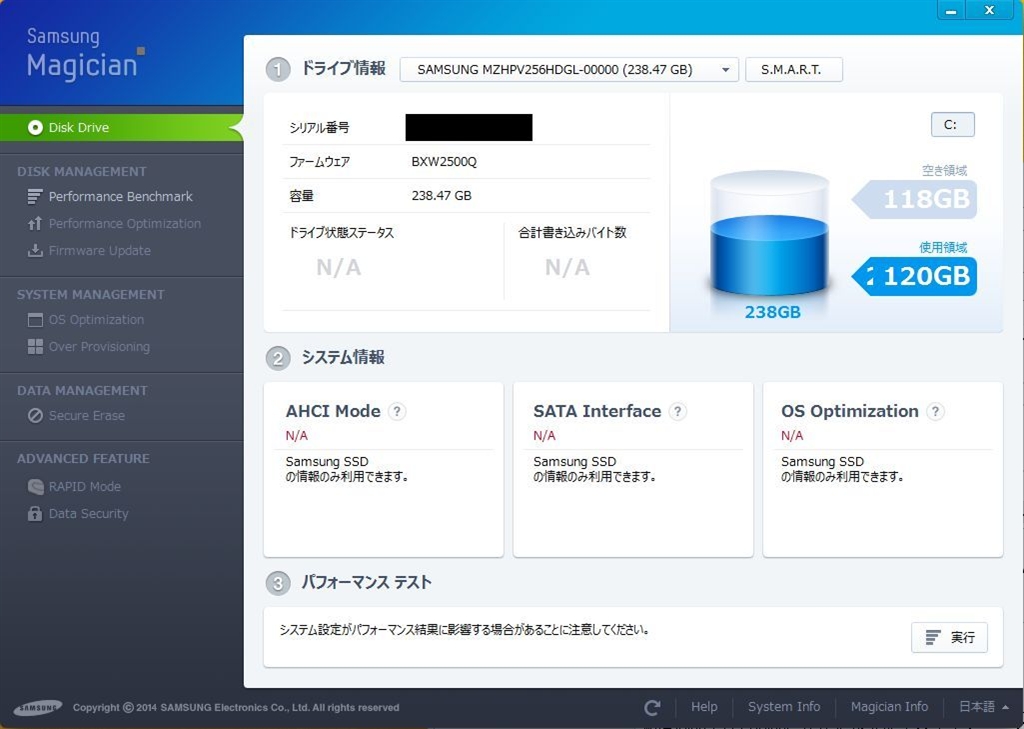Viewport: 1024px width, 729px height.
Task: Open System Info in footer
Action: click(x=784, y=707)
